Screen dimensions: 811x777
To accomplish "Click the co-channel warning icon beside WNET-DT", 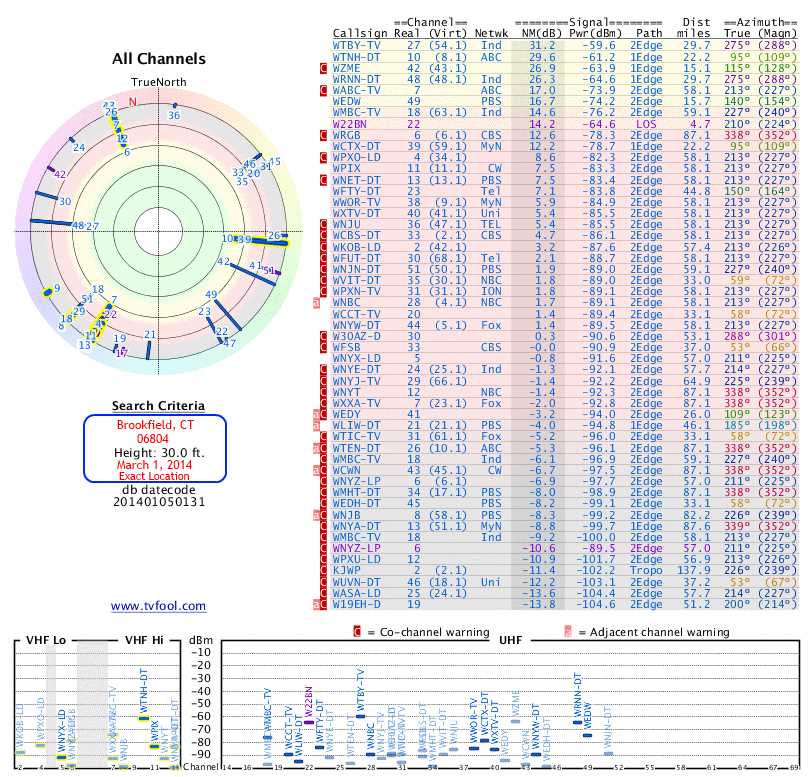I will coord(323,180).
